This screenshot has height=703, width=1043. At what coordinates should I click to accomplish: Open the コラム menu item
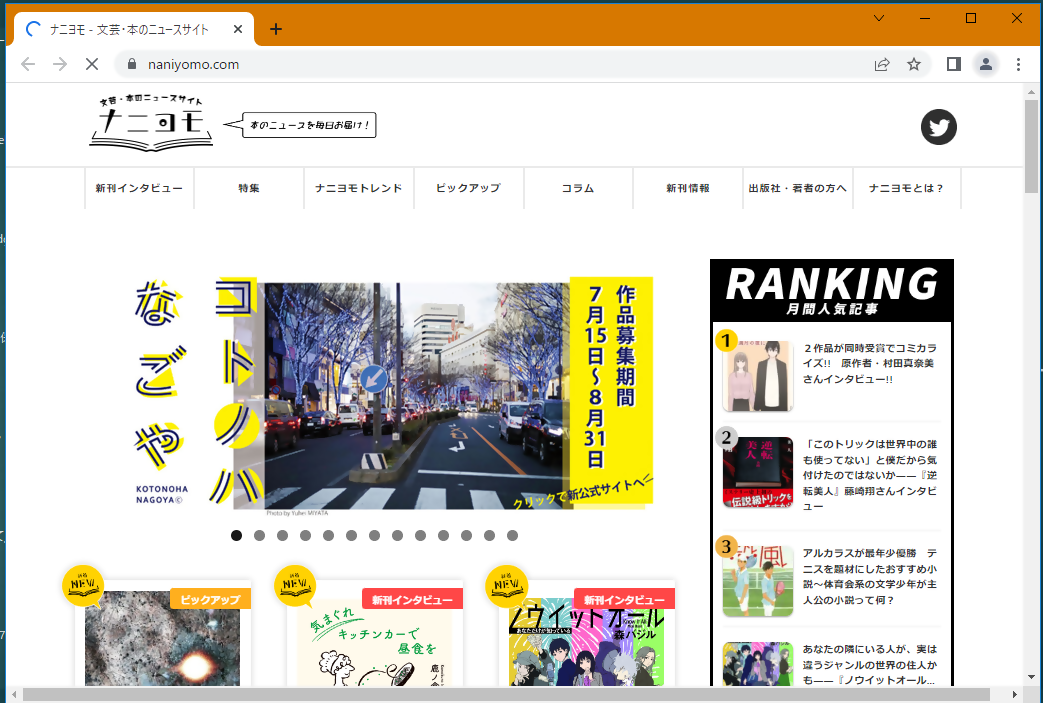(578, 188)
